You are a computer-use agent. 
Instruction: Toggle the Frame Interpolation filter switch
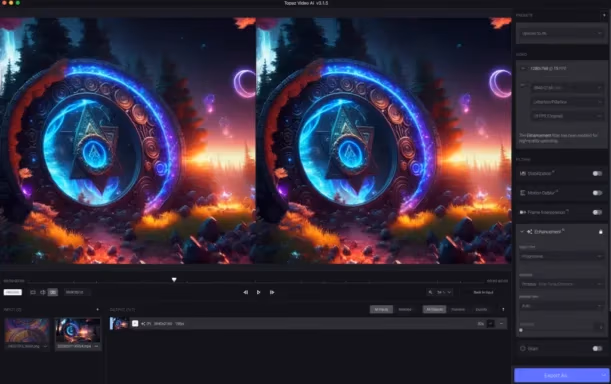pos(597,212)
